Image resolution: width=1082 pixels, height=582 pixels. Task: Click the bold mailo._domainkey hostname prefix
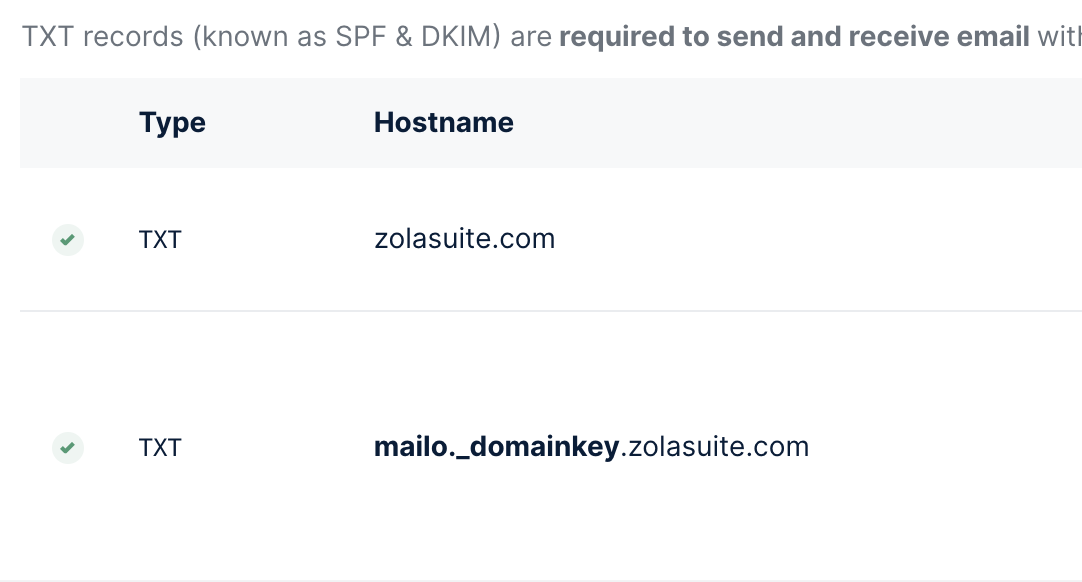coord(496,447)
